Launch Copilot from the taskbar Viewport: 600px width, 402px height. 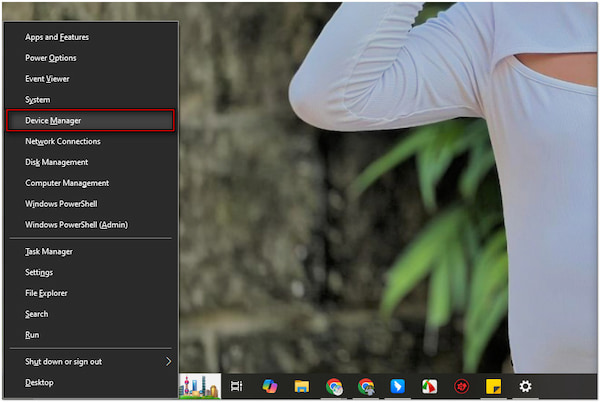click(269, 386)
